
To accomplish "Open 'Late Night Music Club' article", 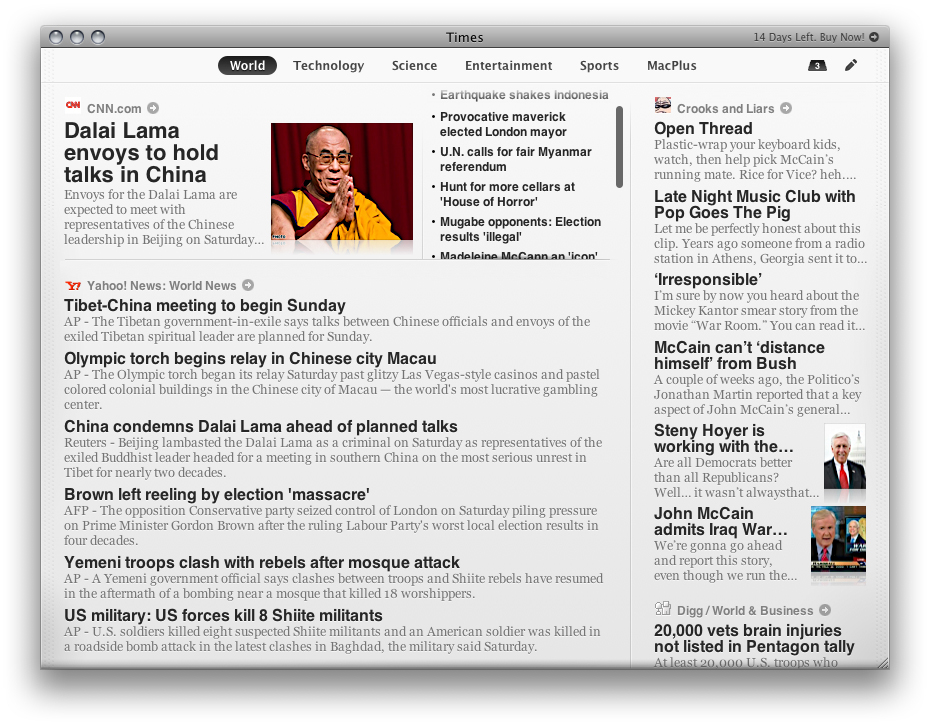I will pyautogui.click(x=754, y=204).
